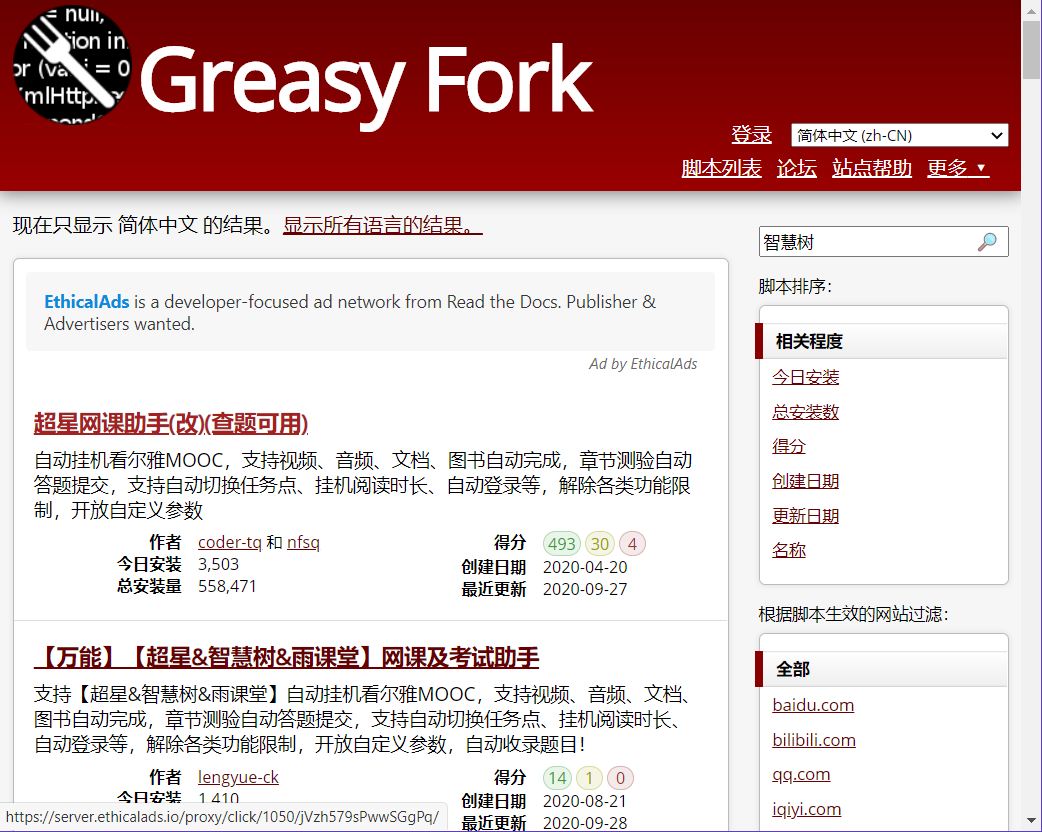
Task: Click the scrollbar down arrow
Action: [x=1031, y=821]
